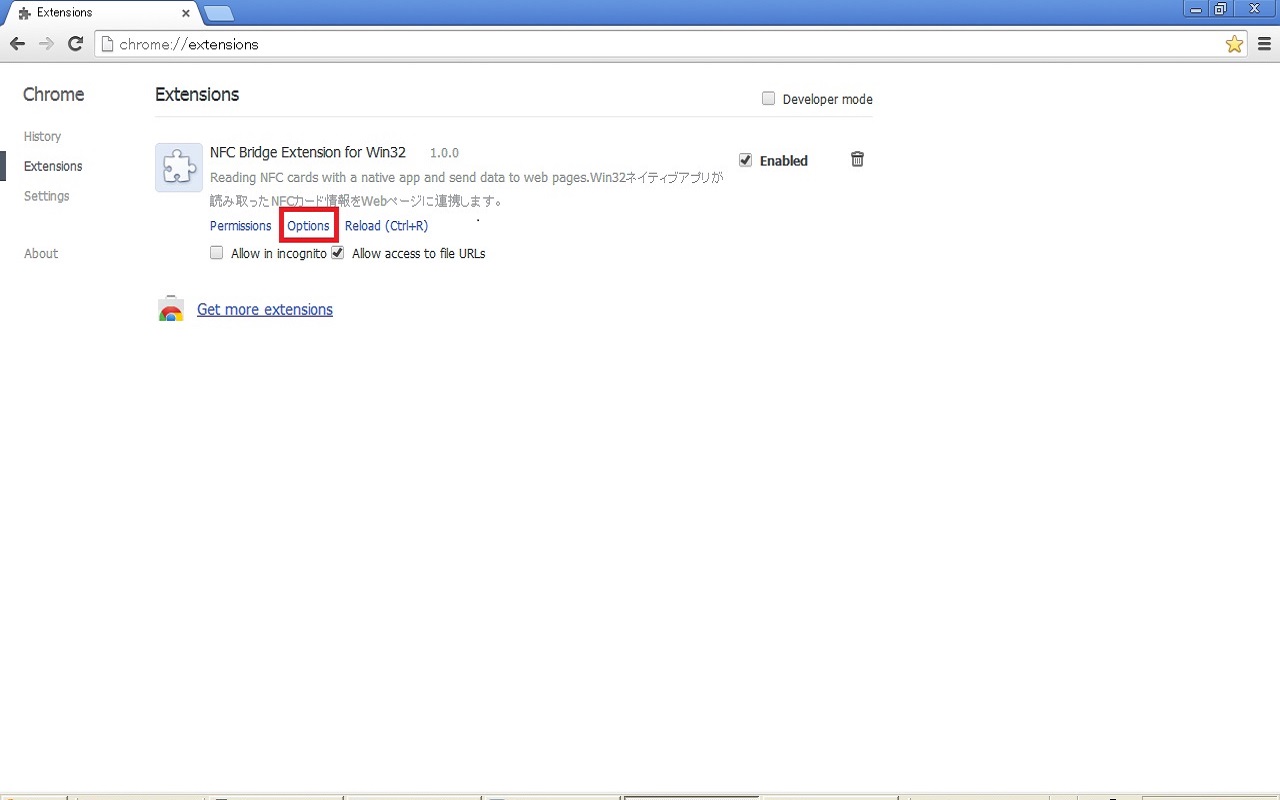Minimize the browser window

1195,9
